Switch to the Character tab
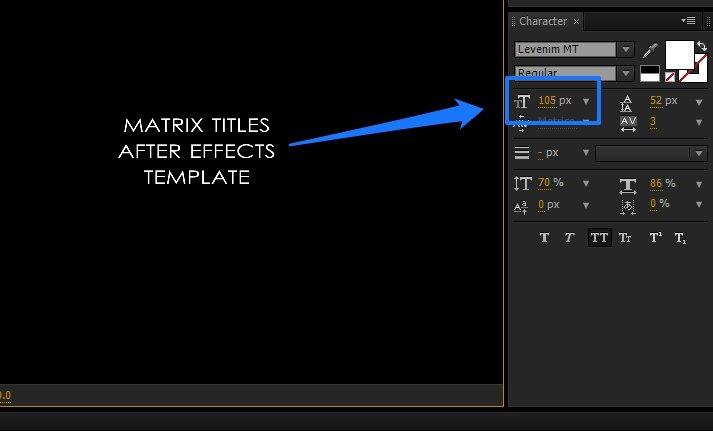Viewport: 713px width, 431px height. coord(543,21)
